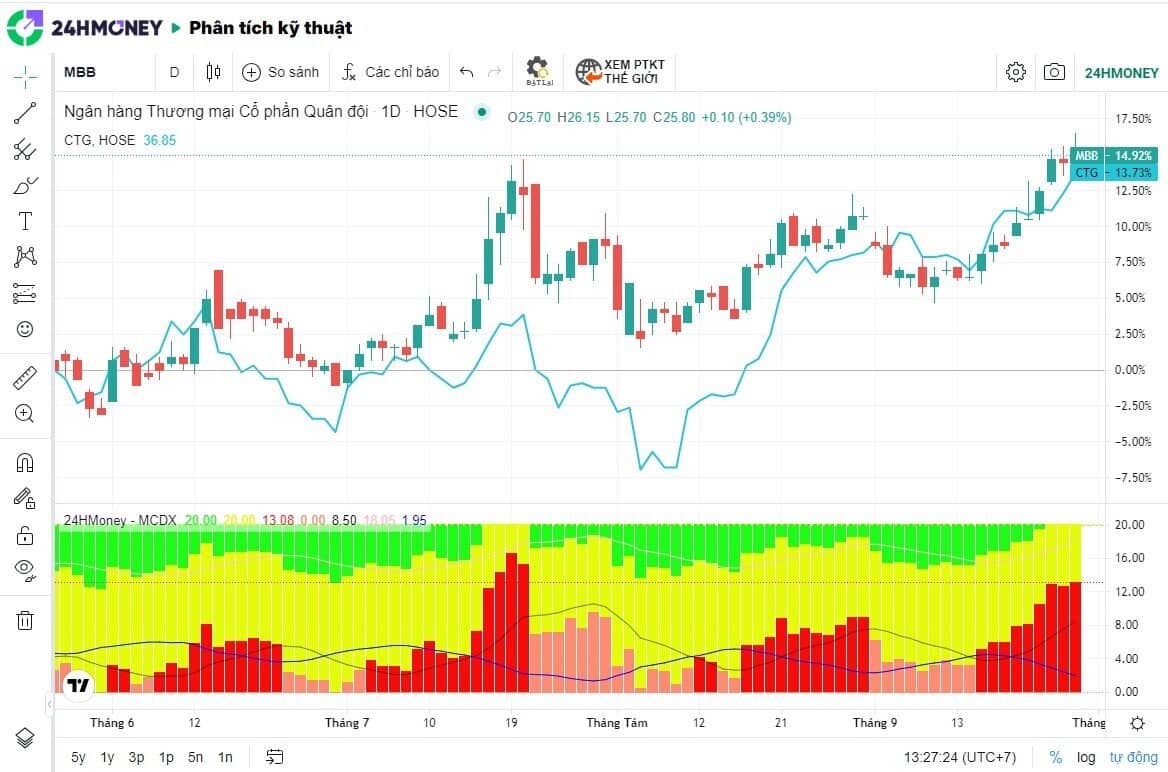Open the 13:27:24 (UTC+7) timezone menu
Viewport: 1168px width, 772px height.
click(959, 757)
